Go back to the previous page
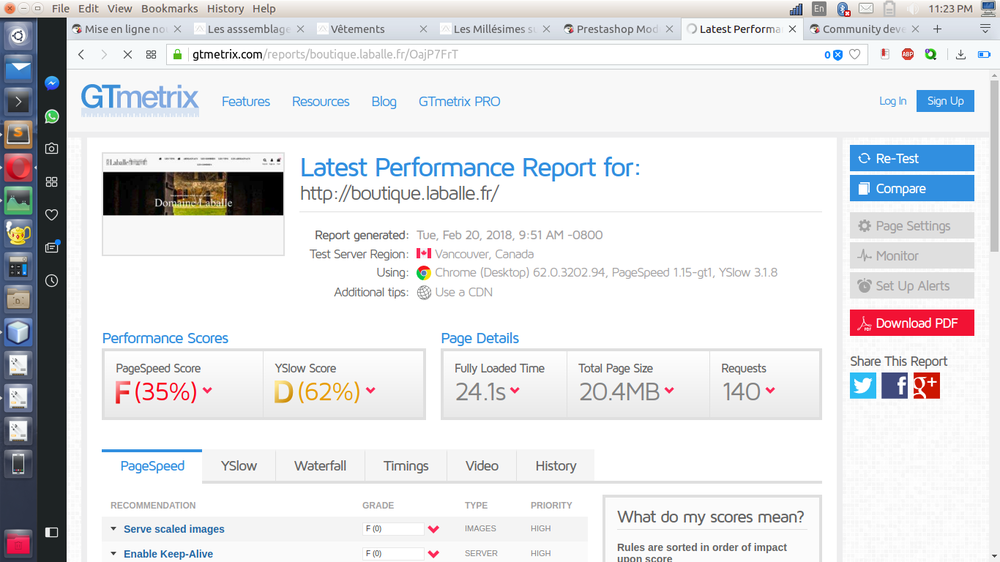The height and width of the screenshot is (562, 1000). pos(81,55)
